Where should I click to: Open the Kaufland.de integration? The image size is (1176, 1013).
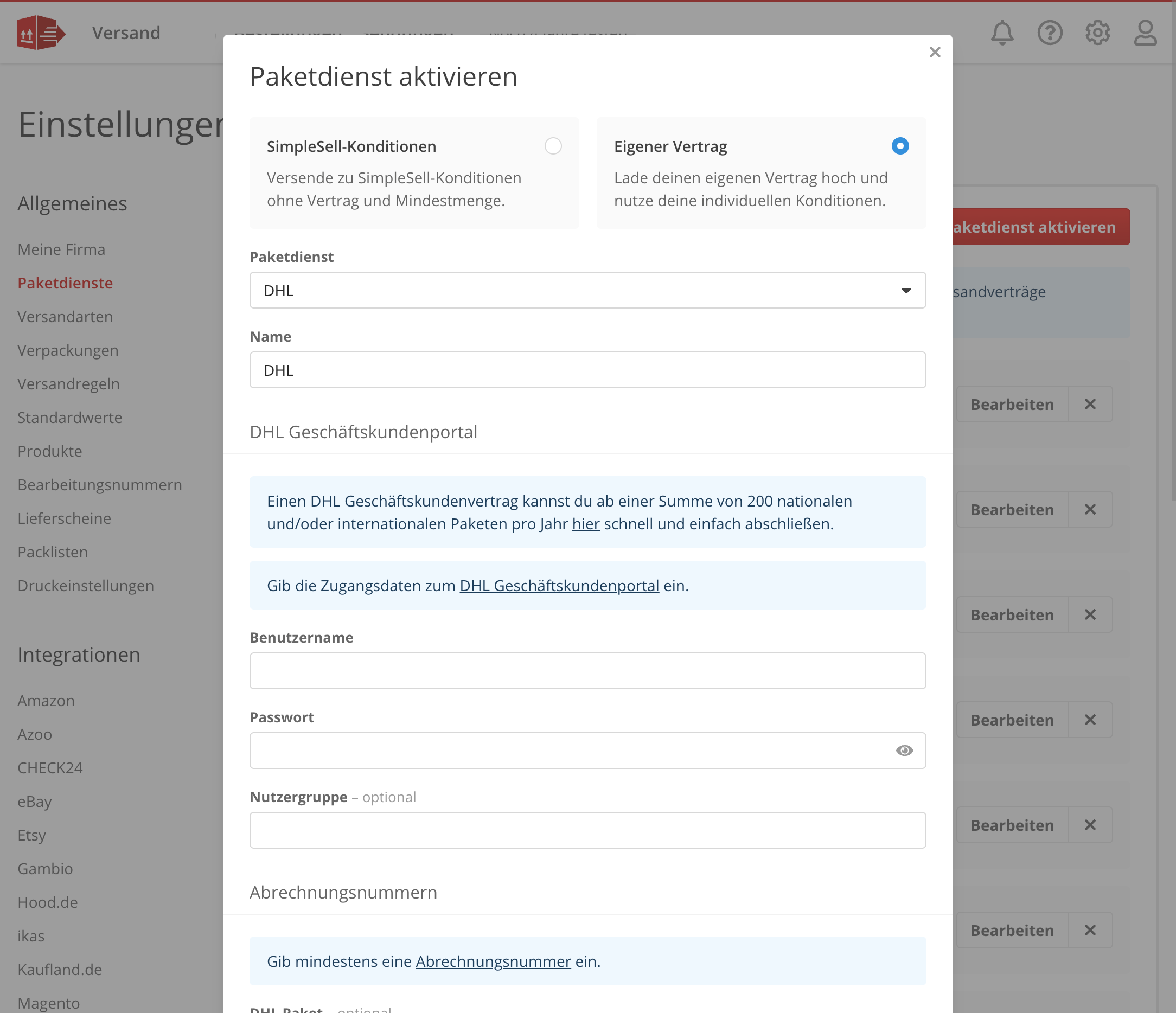[x=60, y=970]
